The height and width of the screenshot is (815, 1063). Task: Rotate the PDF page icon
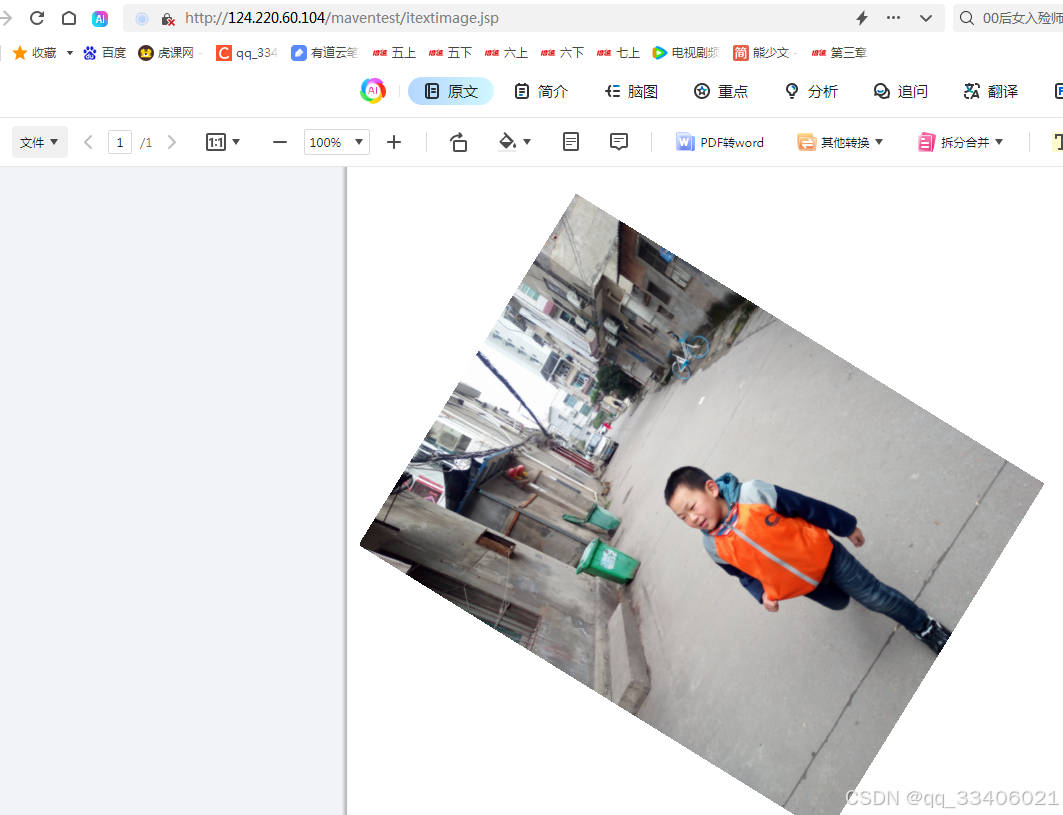458,142
